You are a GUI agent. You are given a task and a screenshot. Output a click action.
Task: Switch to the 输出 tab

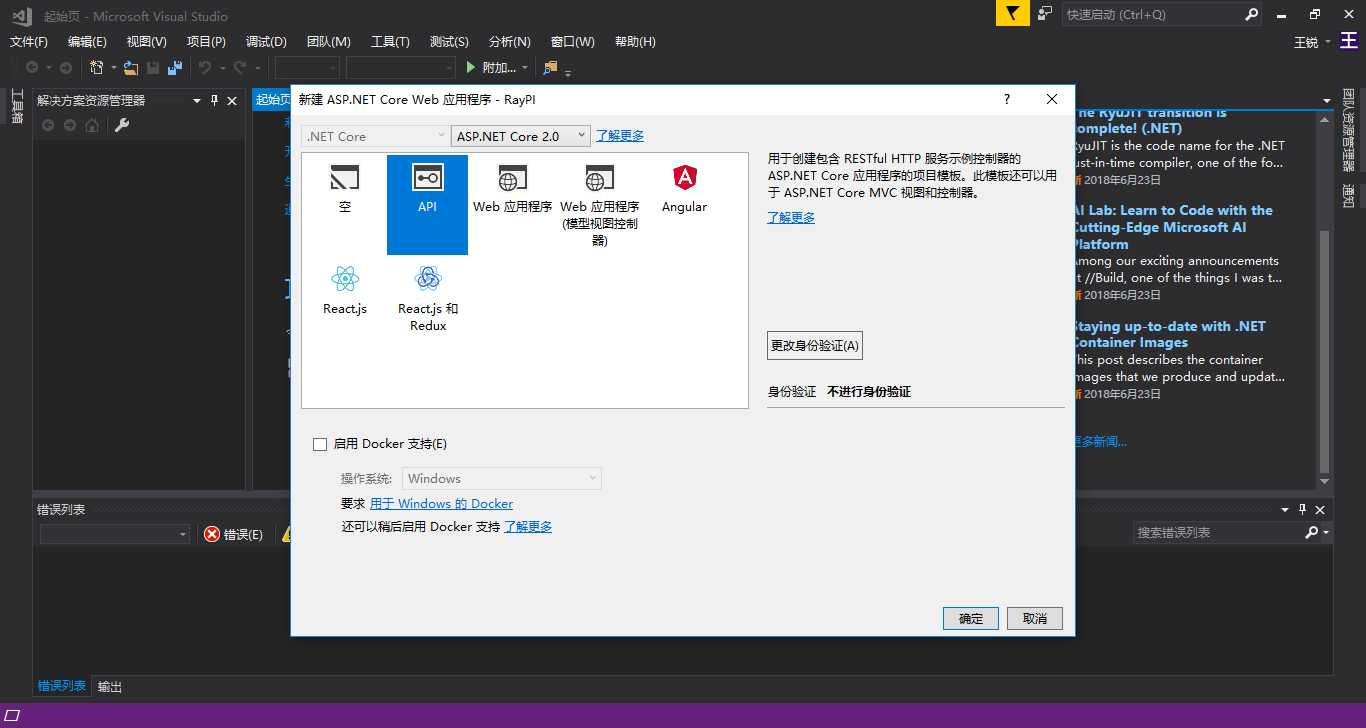pos(110,687)
